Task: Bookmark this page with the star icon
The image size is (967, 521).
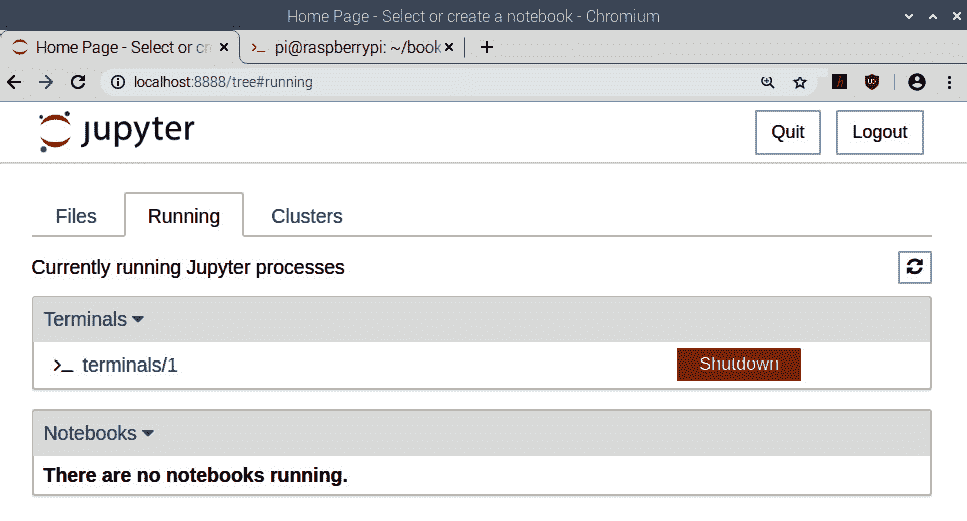Action: pos(800,82)
